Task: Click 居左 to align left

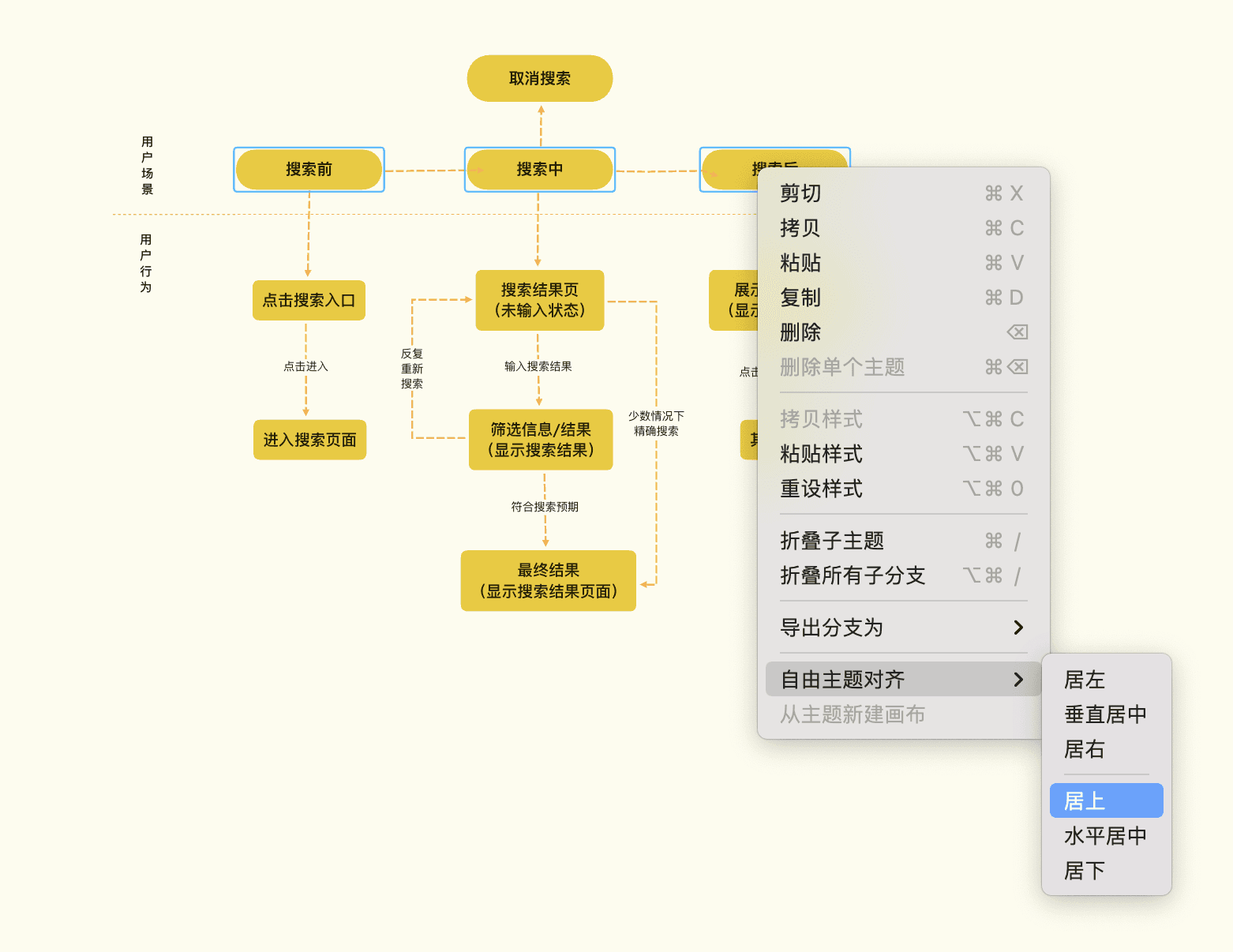Action: (1085, 680)
